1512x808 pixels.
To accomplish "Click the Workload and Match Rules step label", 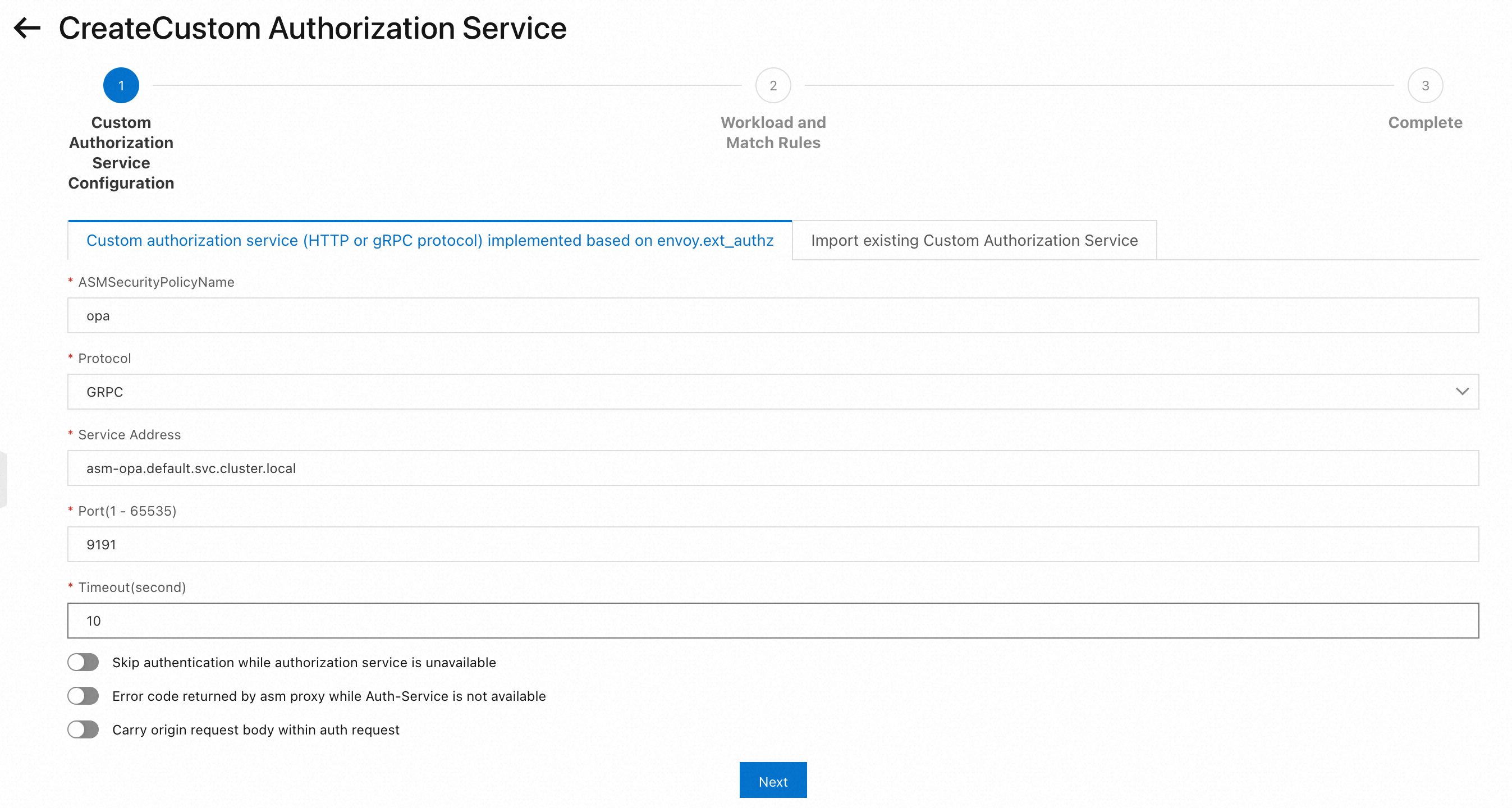I will [772, 132].
